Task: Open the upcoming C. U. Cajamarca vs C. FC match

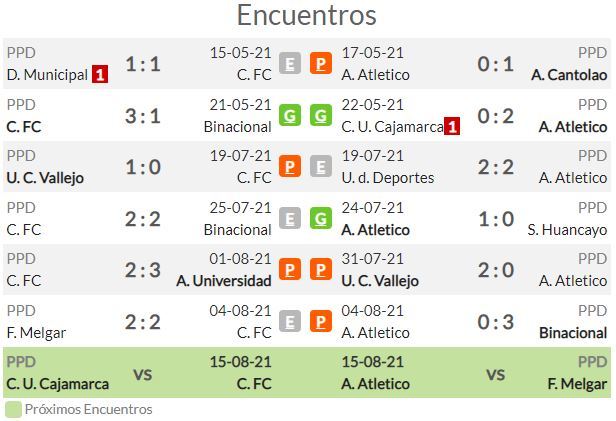Action: (x=139, y=372)
